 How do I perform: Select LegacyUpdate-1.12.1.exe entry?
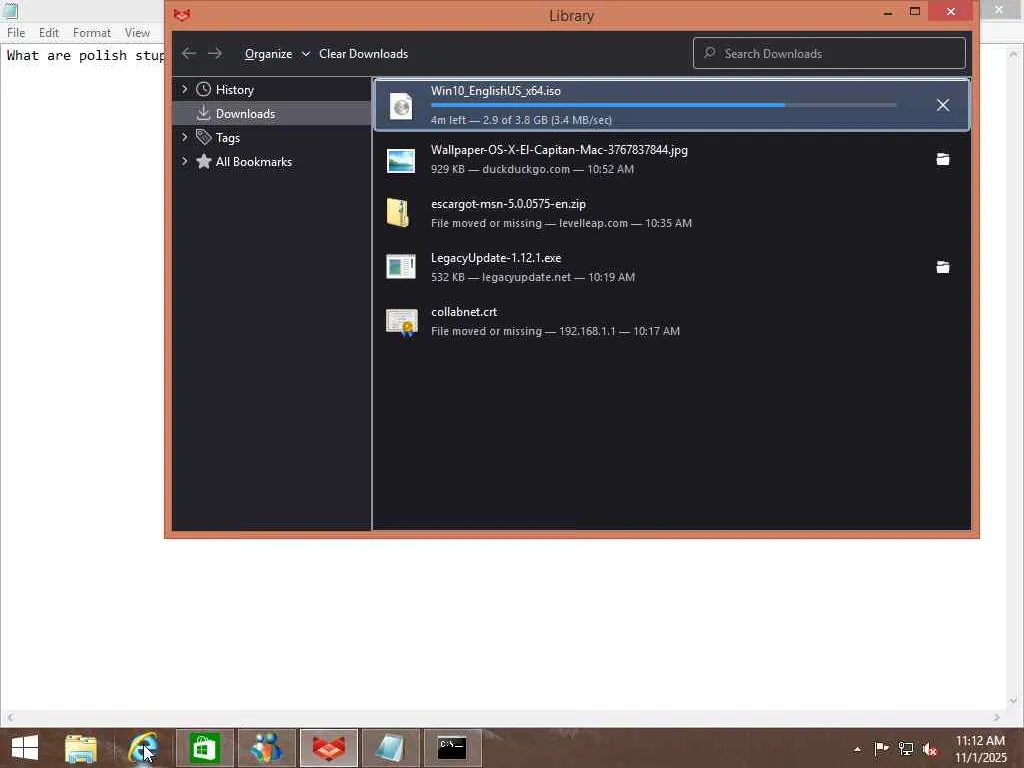pyautogui.click(x=671, y=267)
